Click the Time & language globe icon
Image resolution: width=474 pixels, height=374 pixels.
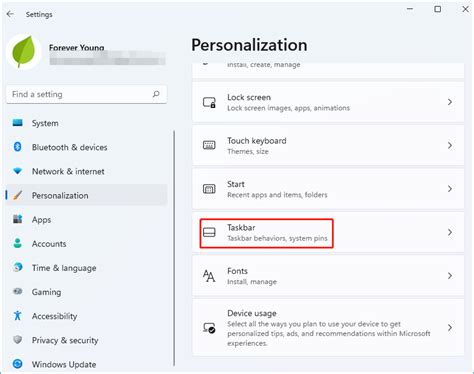click(17, 267)
